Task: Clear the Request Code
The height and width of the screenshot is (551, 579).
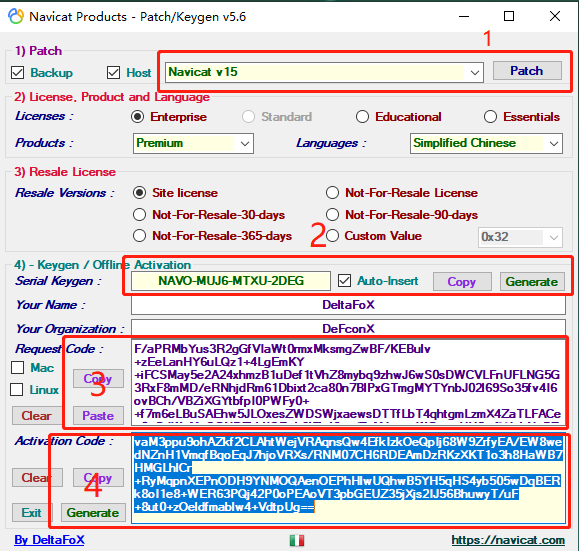Action: point(37,416)
